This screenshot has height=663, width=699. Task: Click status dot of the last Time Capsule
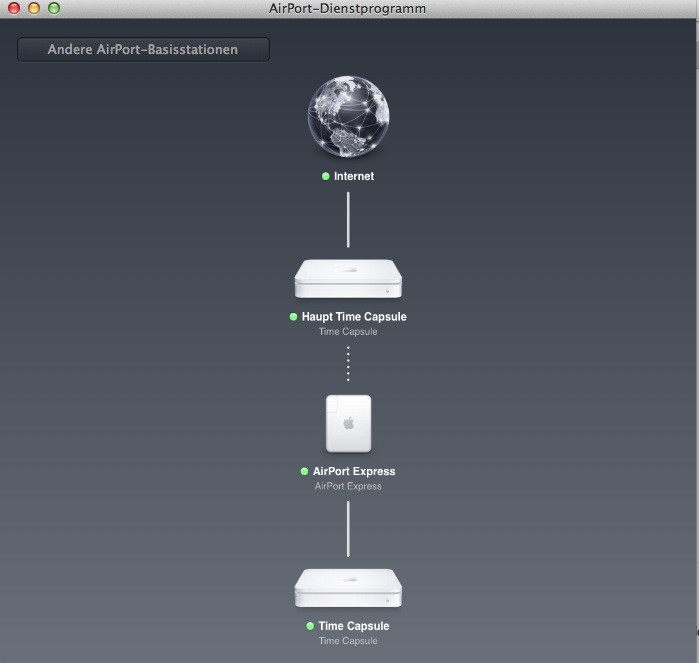[310, 626]
